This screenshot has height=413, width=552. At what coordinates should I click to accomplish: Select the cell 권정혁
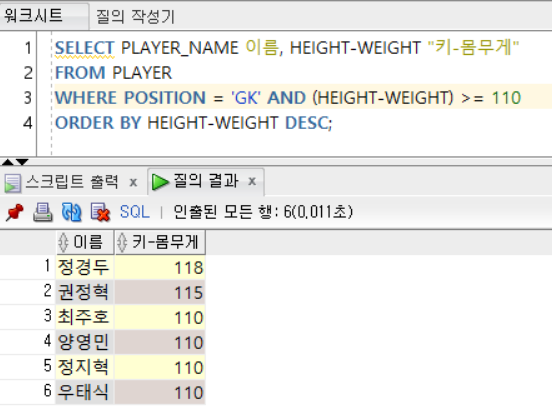point(84,292)
